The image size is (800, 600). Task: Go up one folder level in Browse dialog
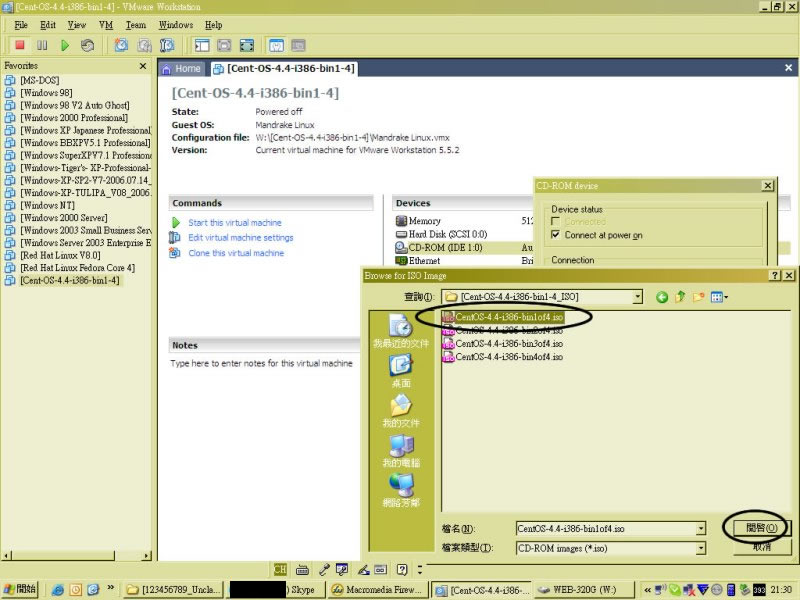(680, 297)
